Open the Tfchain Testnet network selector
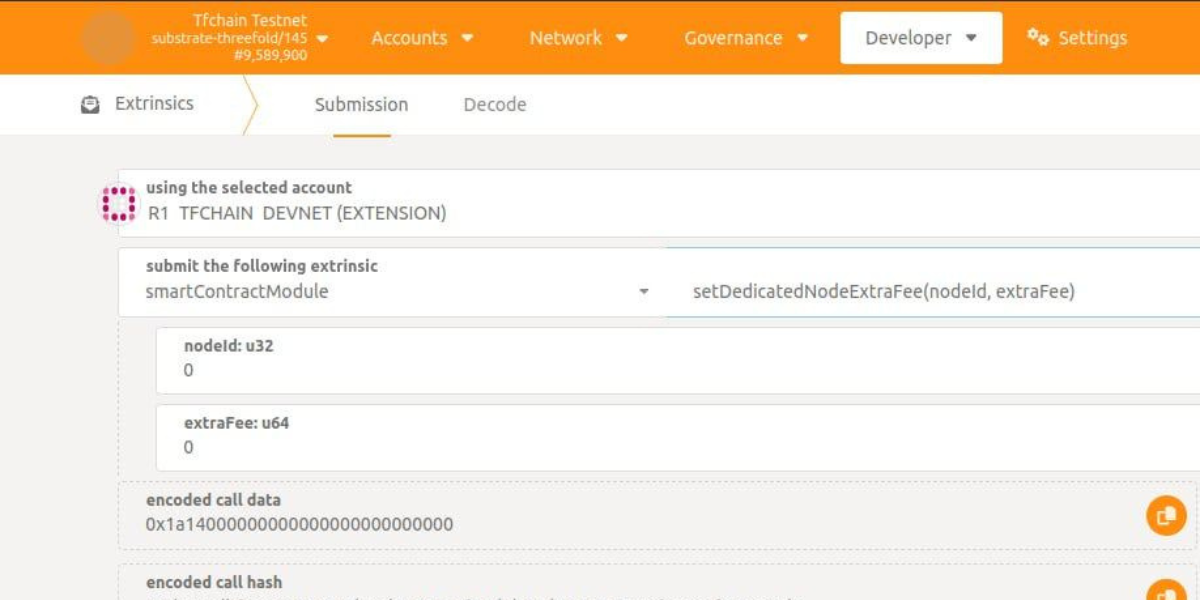1200x600 pixels. tap(240, 38)
